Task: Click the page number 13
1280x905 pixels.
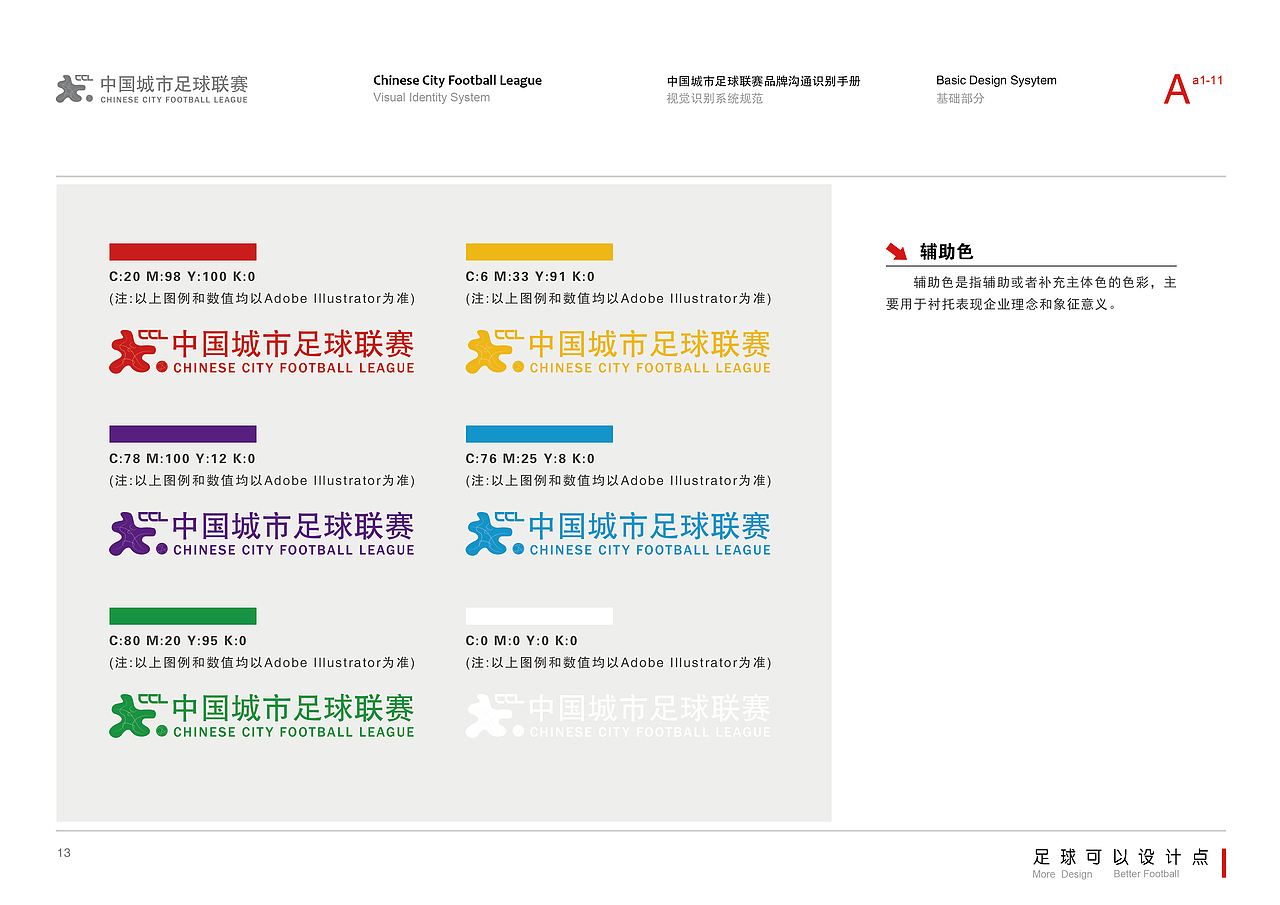Action: (63, 853)
